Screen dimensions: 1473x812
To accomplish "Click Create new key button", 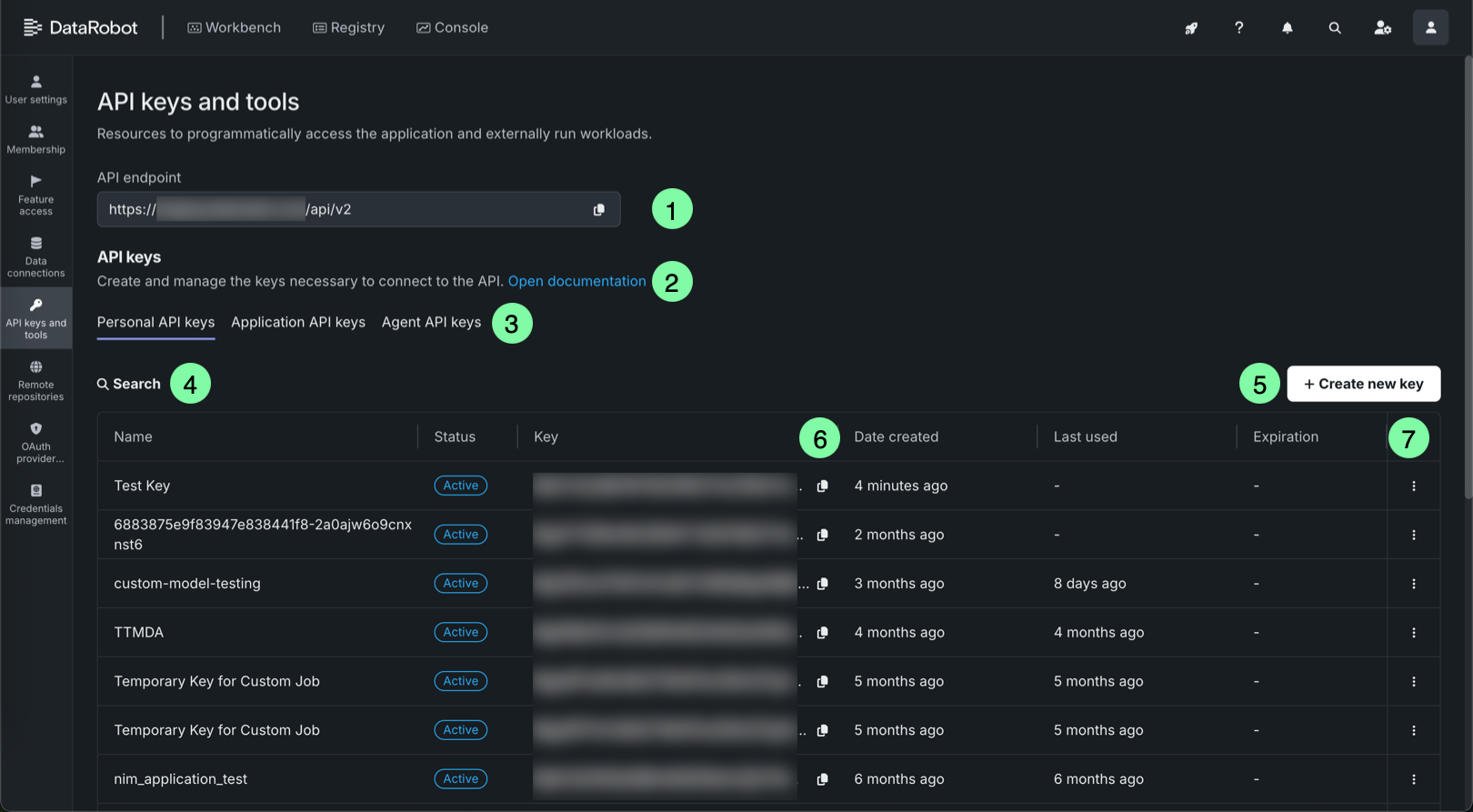I will pos(1362,384).
